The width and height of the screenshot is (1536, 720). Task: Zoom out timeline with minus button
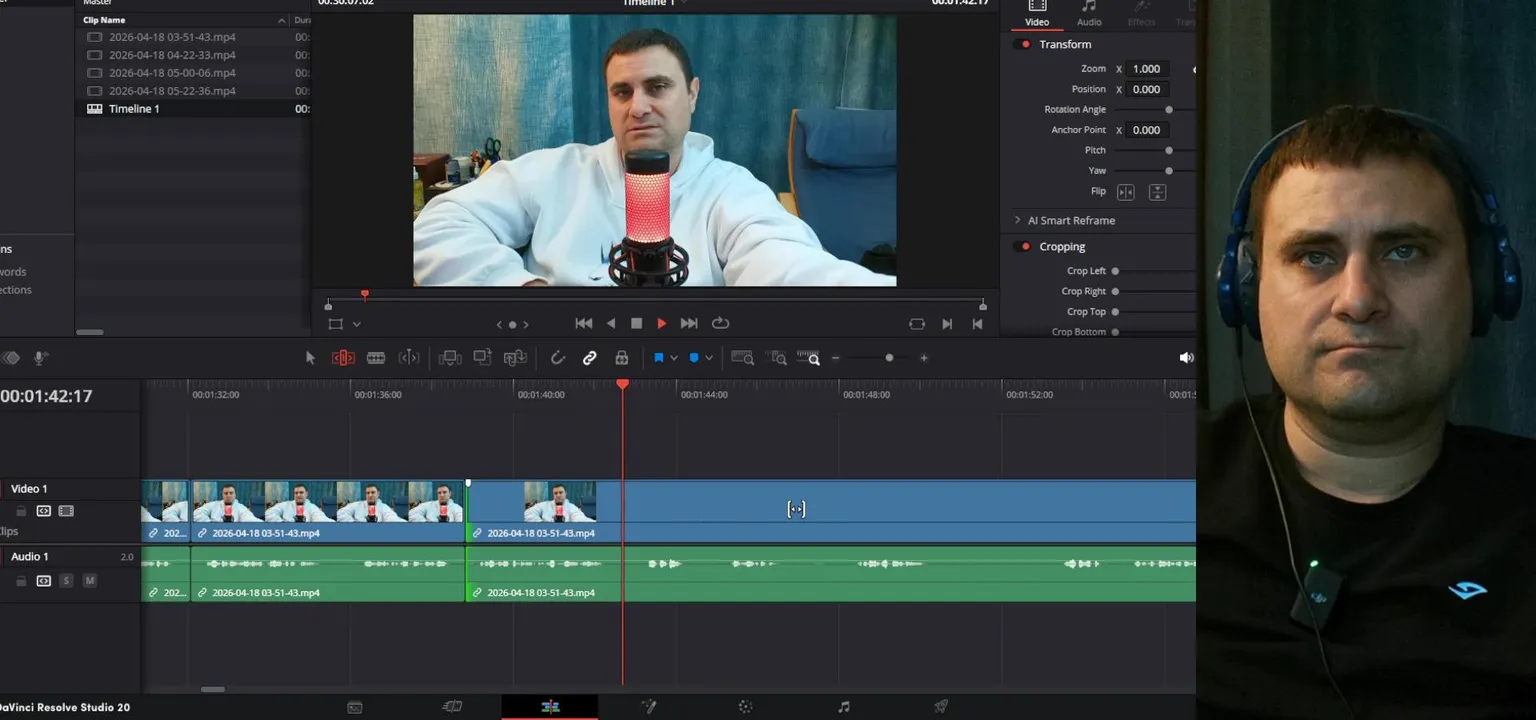click(x=836, y=358)
